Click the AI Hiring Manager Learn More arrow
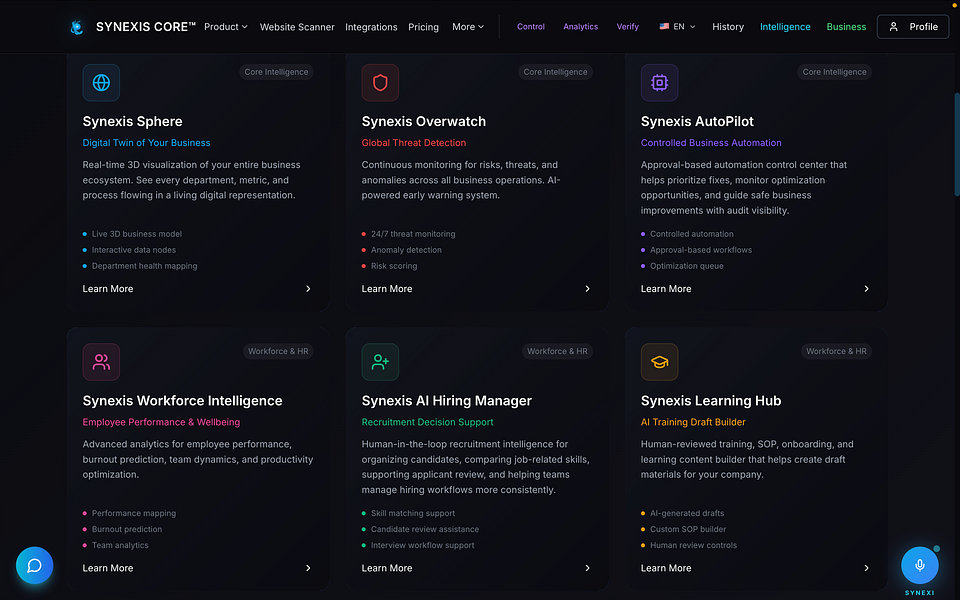 point(587,568)
